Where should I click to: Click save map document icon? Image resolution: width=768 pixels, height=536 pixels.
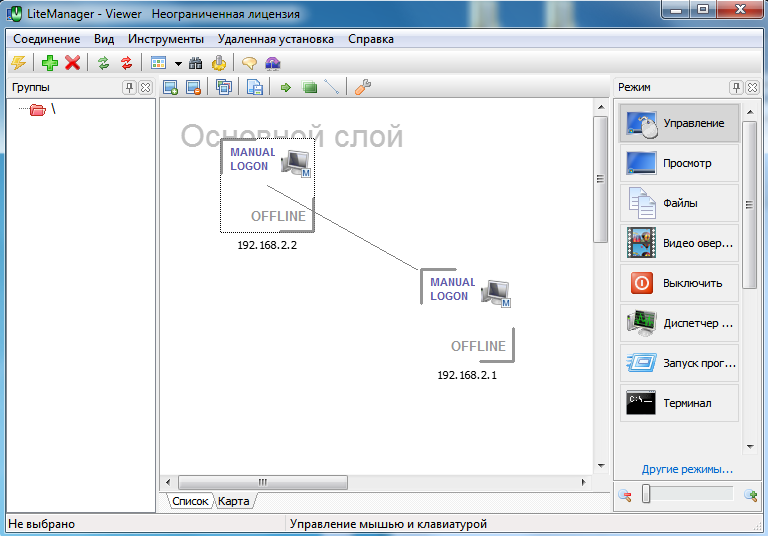pos(255,87)
